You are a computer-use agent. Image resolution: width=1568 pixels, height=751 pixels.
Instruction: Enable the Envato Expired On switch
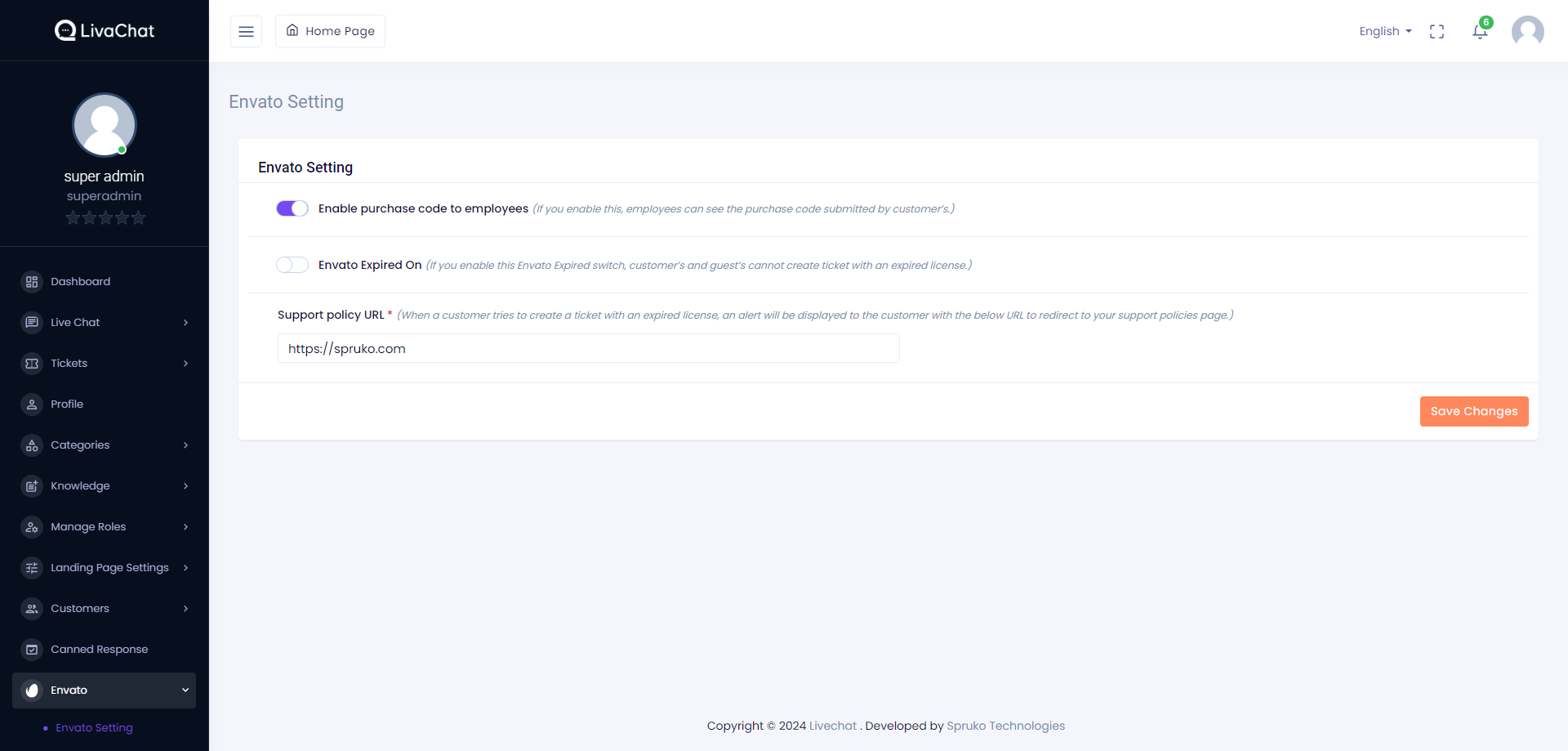coord(292,265)
